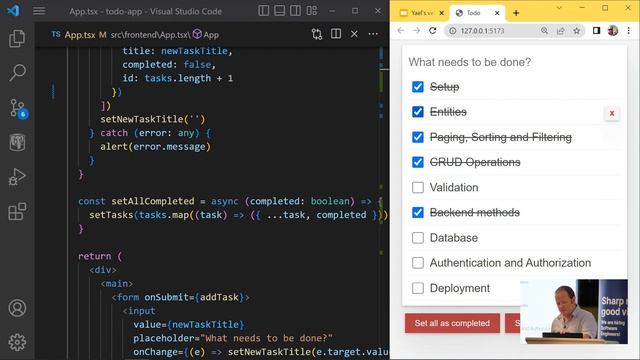Open Customize Layout icon
Viewport: 640px width, 360px height.
(x=312, y=11)
